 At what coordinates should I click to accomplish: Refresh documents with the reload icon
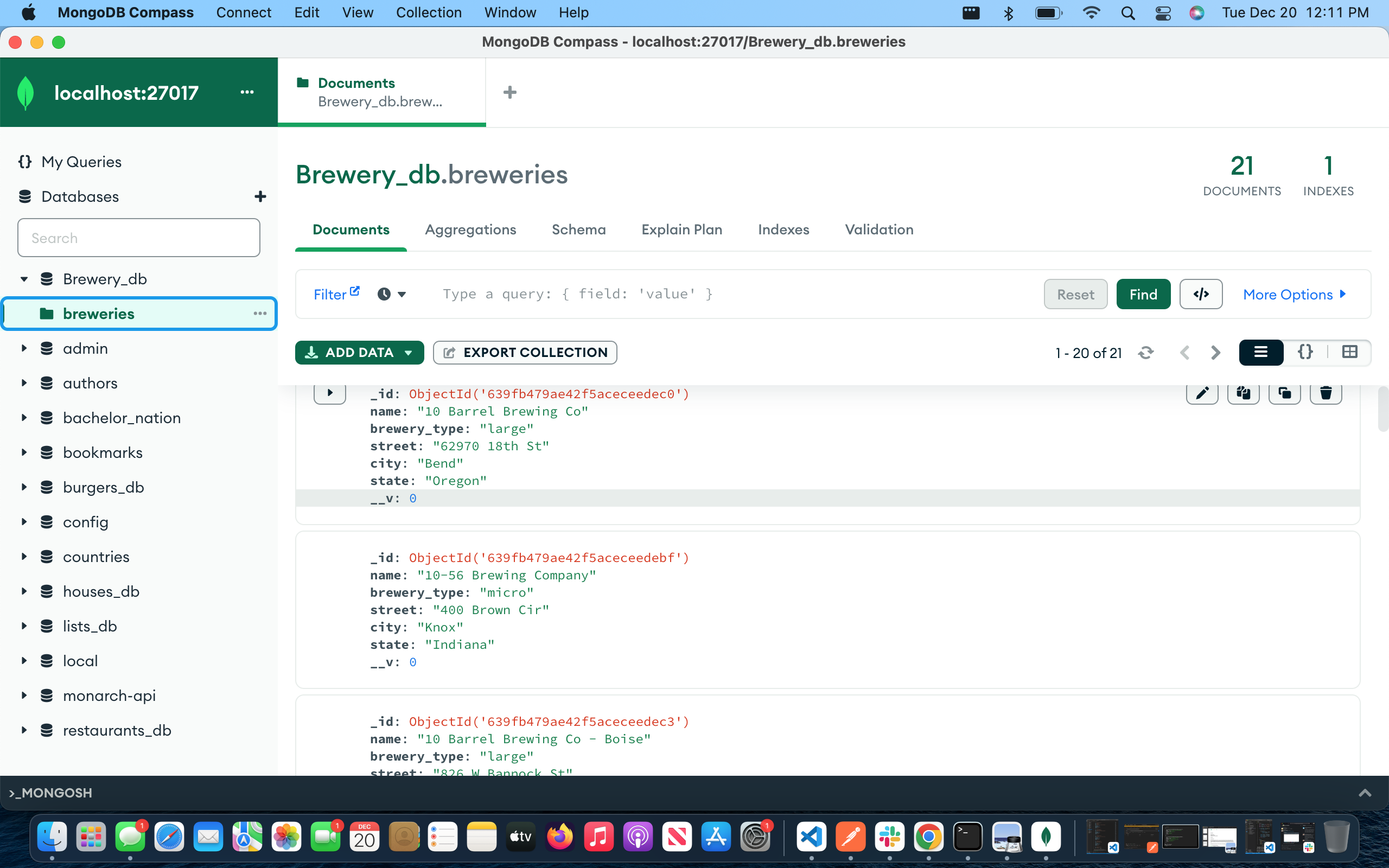click(x=1145, y=353)
